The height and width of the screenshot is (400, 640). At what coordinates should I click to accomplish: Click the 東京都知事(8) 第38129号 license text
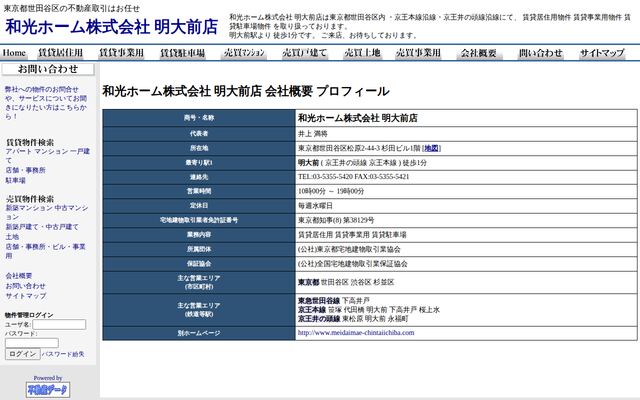[x=336, y=220]
